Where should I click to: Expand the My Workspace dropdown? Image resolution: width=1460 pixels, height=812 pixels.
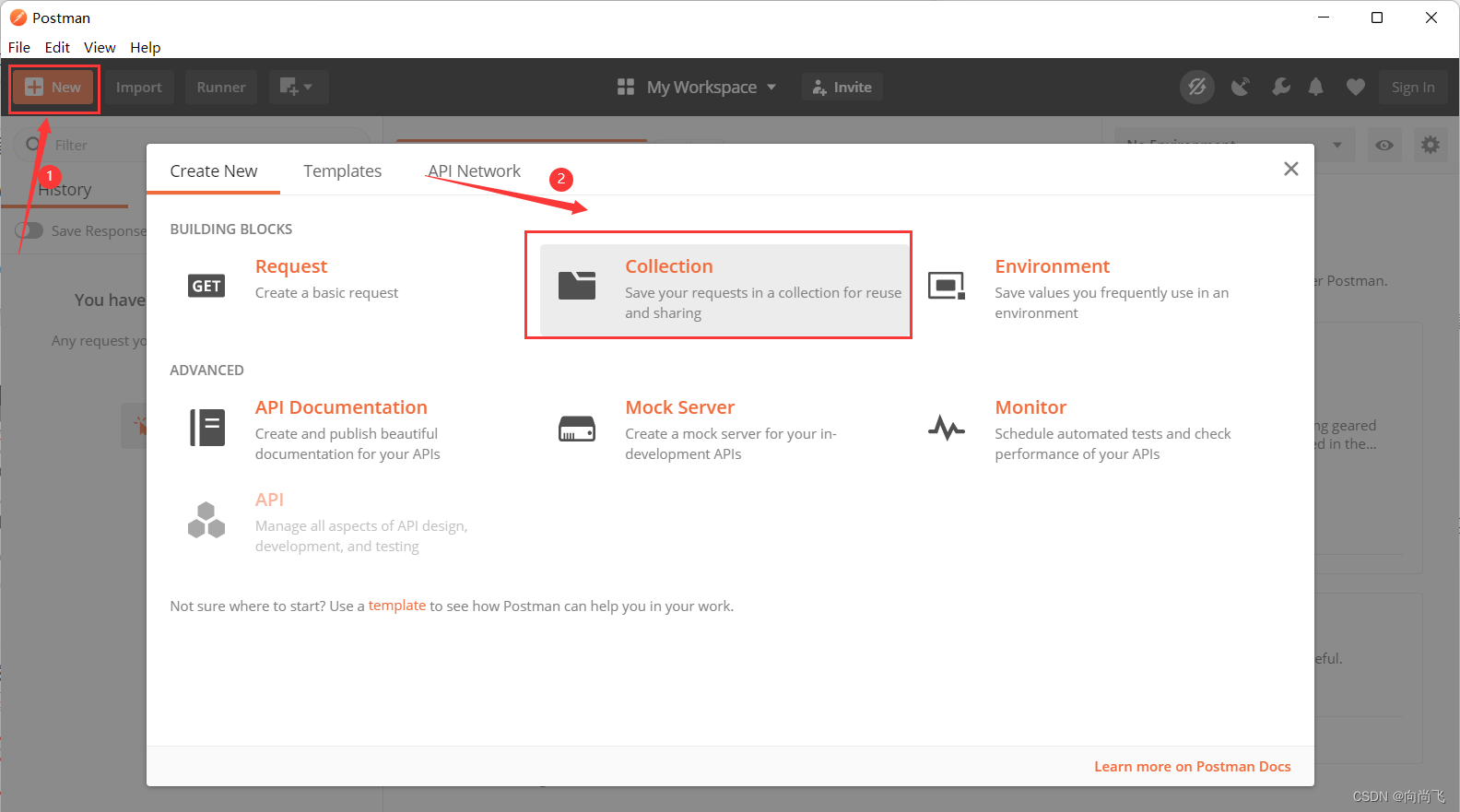pos(711,88)
